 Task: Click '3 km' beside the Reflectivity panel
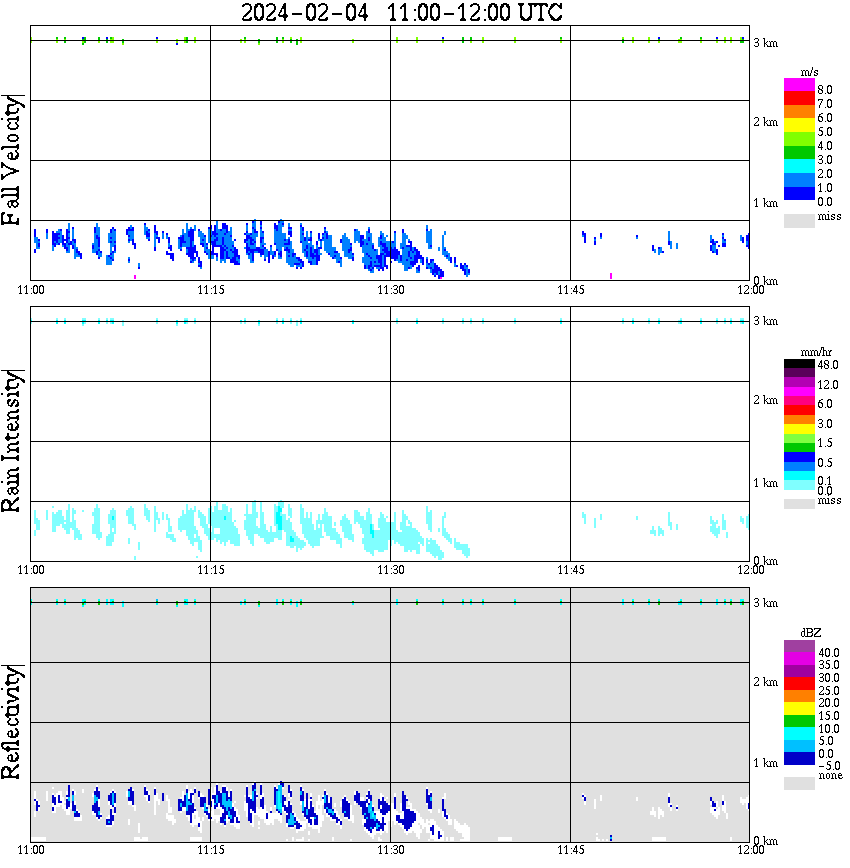click(x=765, y=603)
